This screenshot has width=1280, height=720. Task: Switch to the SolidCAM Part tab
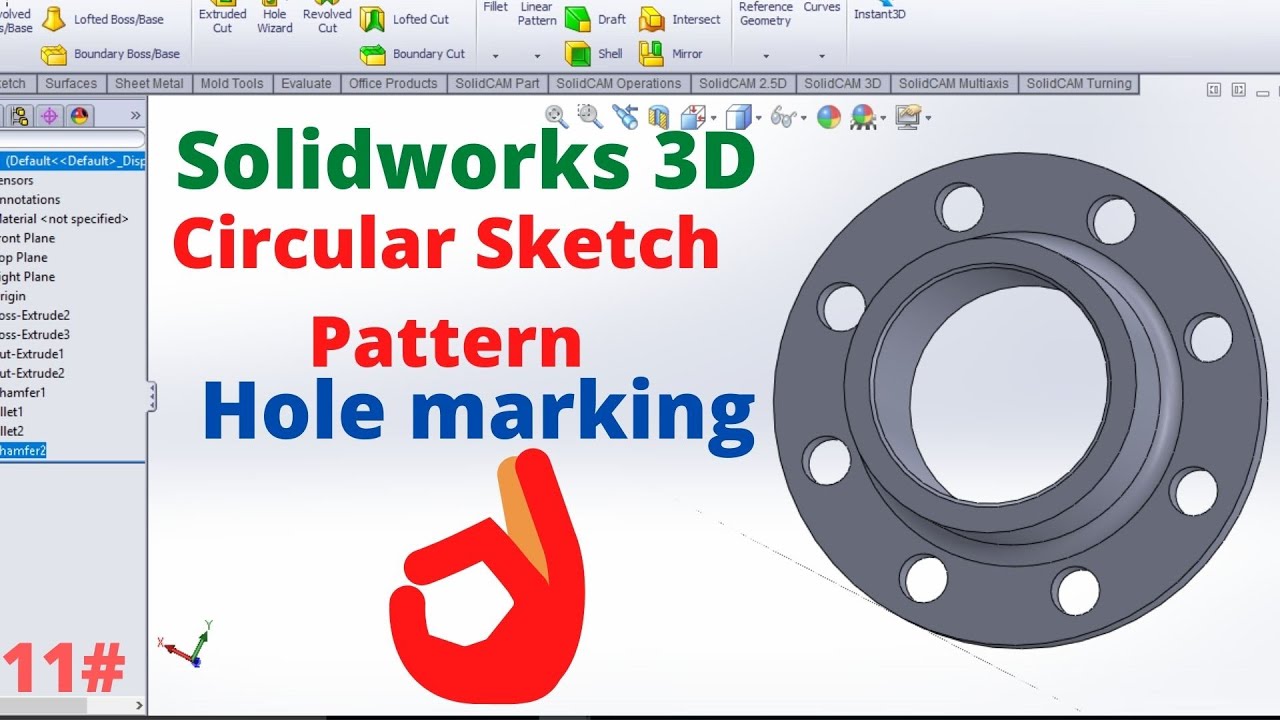tap(497, 84)
